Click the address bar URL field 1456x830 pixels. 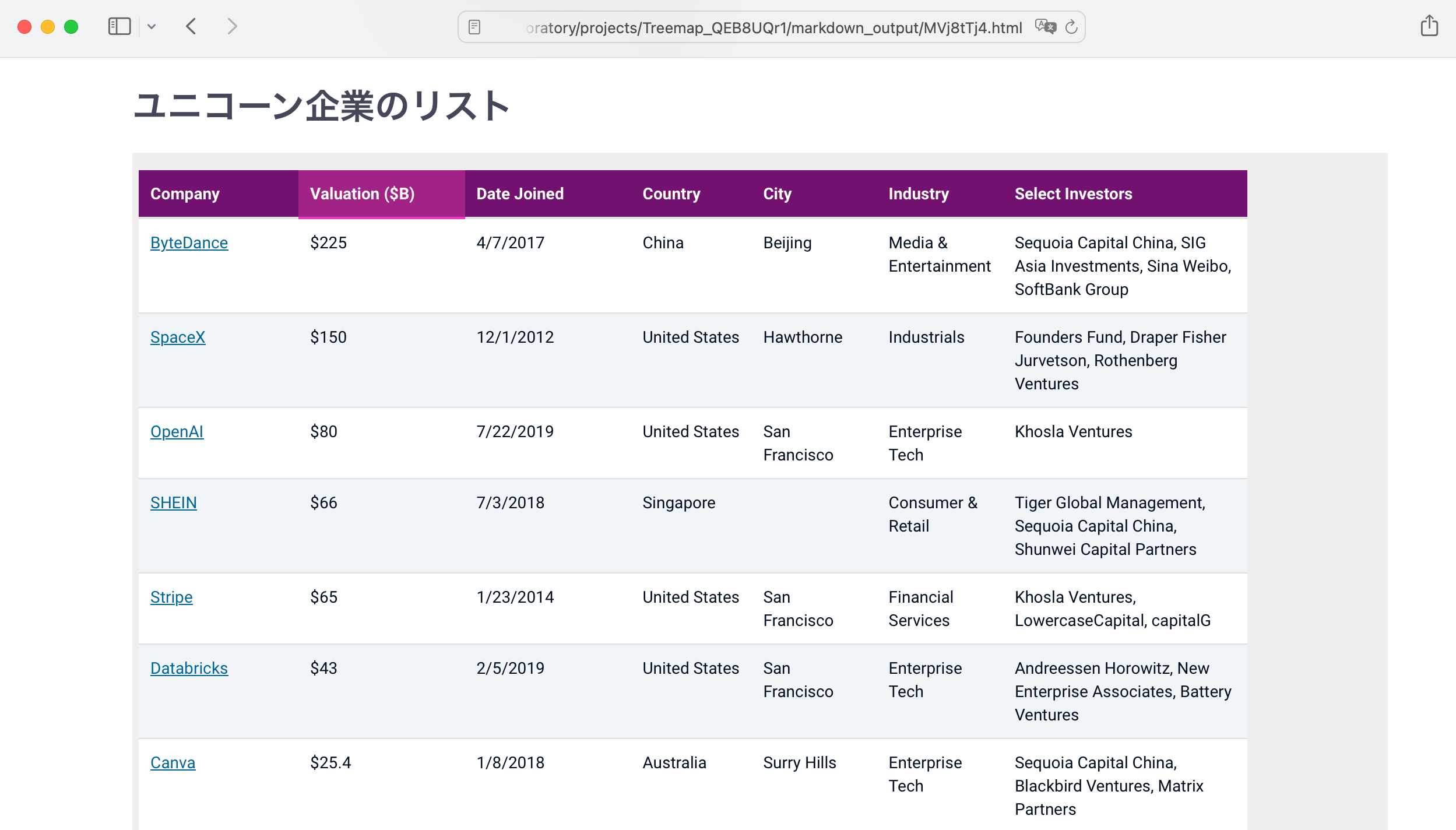pyautogui.click(x=771, y=27)
